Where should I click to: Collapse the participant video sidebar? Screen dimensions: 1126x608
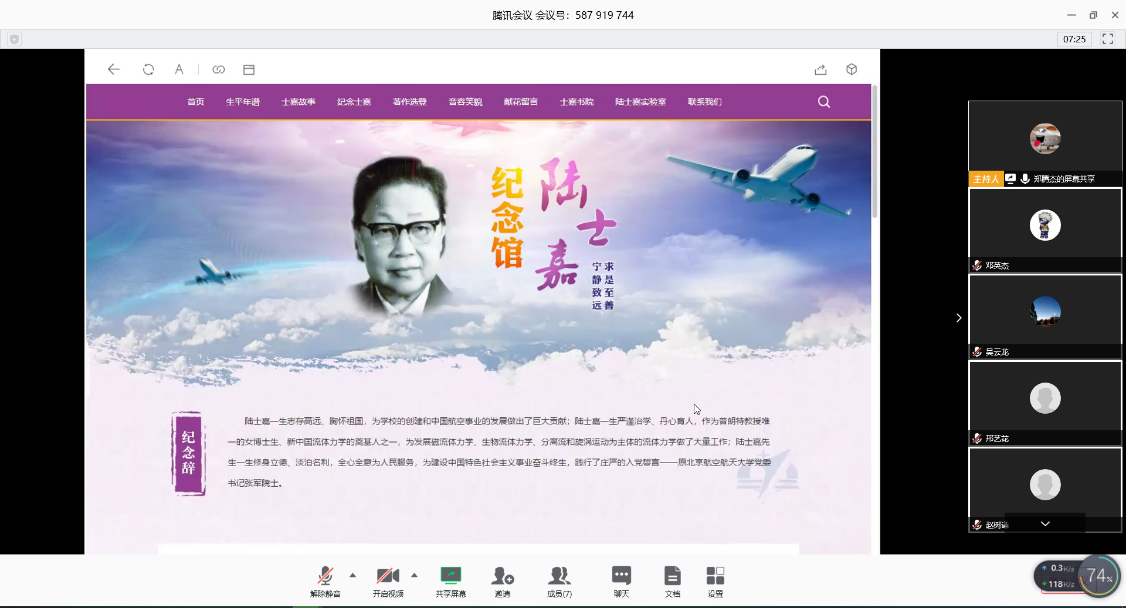pyautogui.click(x=958, y=318)
